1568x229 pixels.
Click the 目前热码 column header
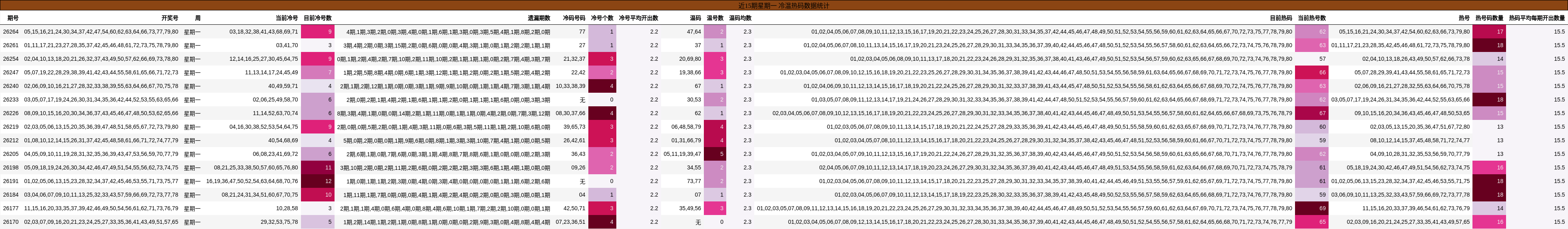click(1281, 18)
